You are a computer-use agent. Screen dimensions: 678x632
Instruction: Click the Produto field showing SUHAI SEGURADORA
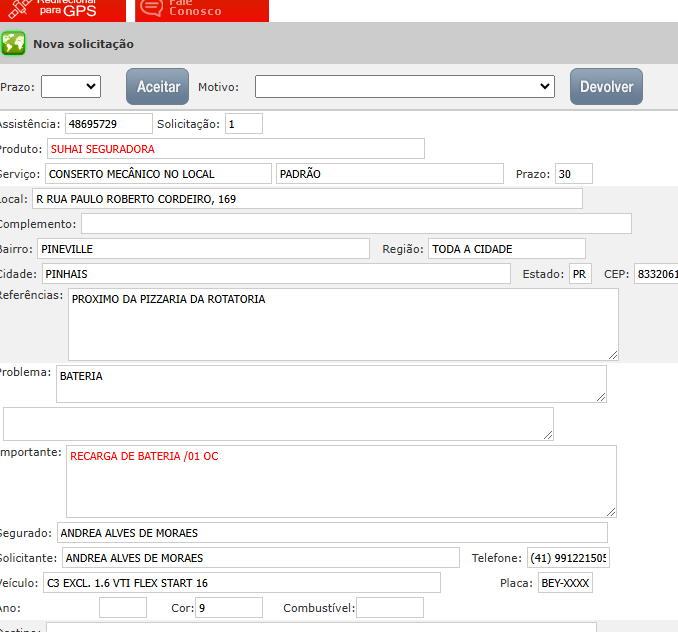click(x=235, y=149)
